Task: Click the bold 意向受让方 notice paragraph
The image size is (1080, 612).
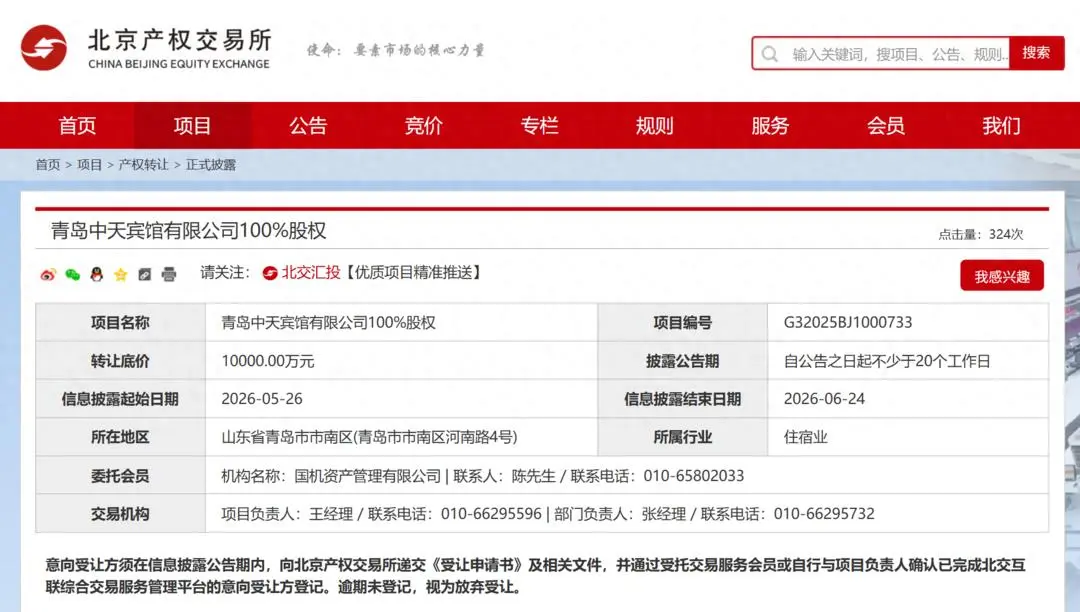Action: click(536, 576)
